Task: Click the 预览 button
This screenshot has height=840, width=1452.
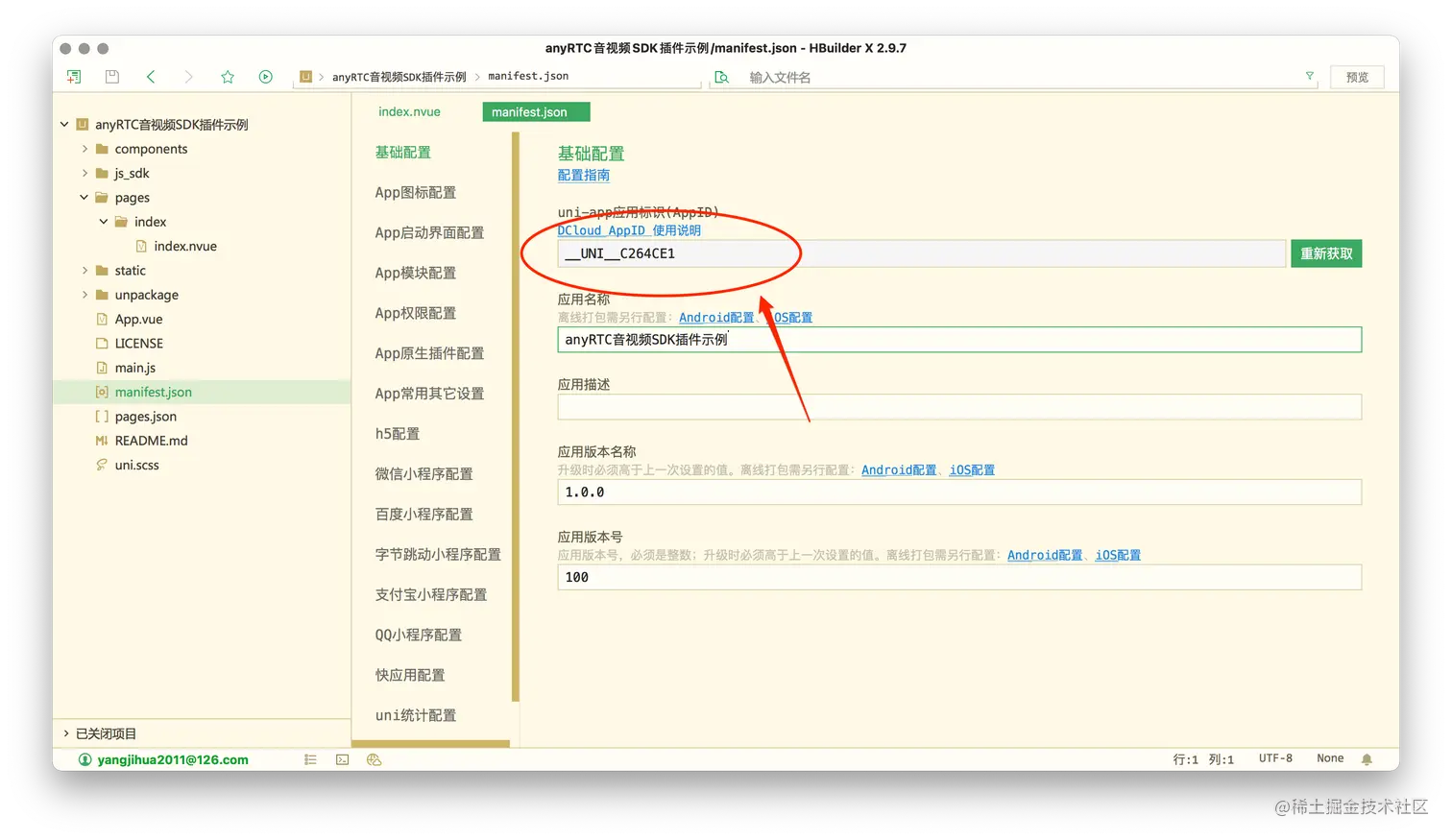Action: 1357,77
